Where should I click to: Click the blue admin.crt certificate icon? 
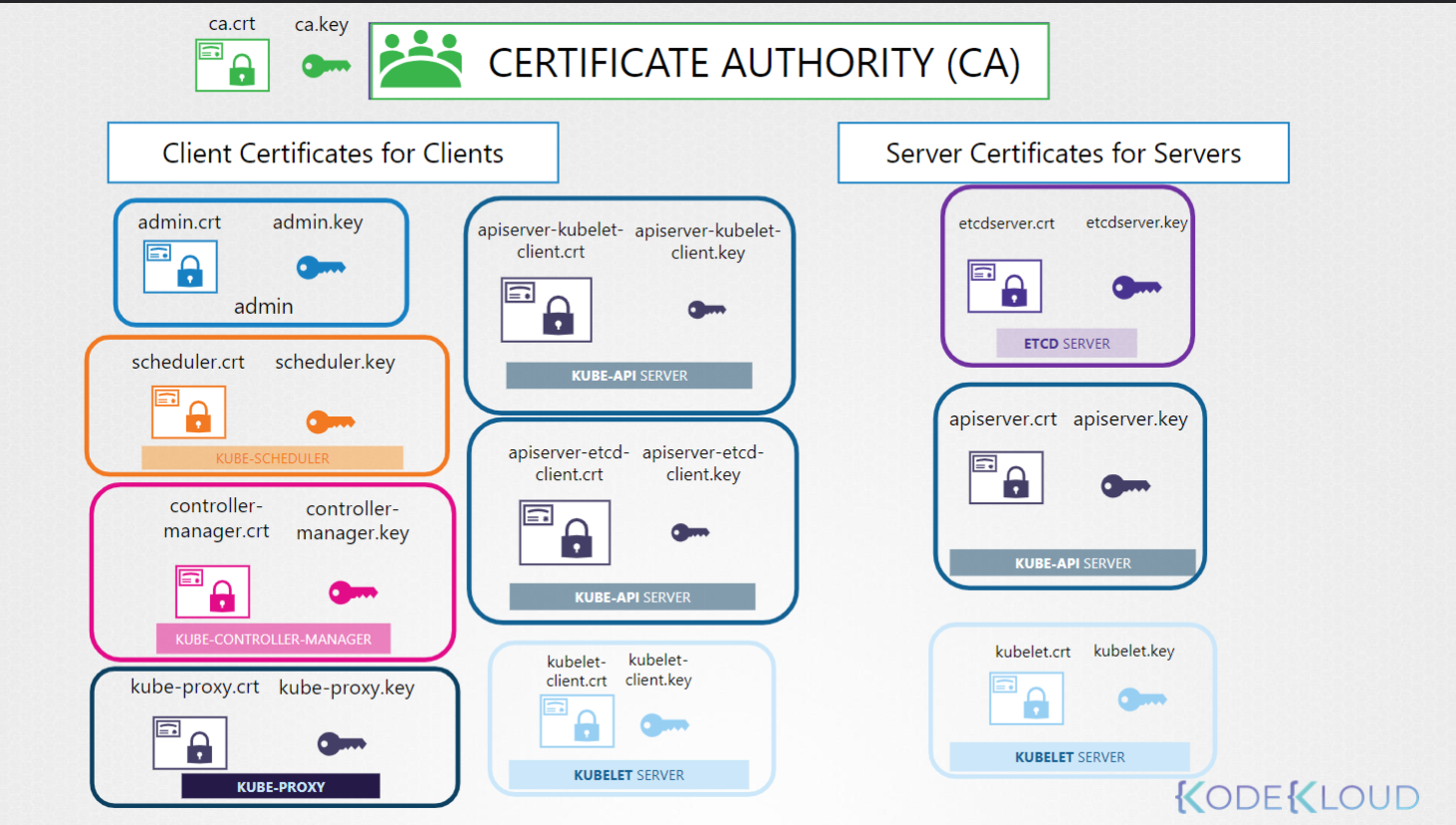180,267
